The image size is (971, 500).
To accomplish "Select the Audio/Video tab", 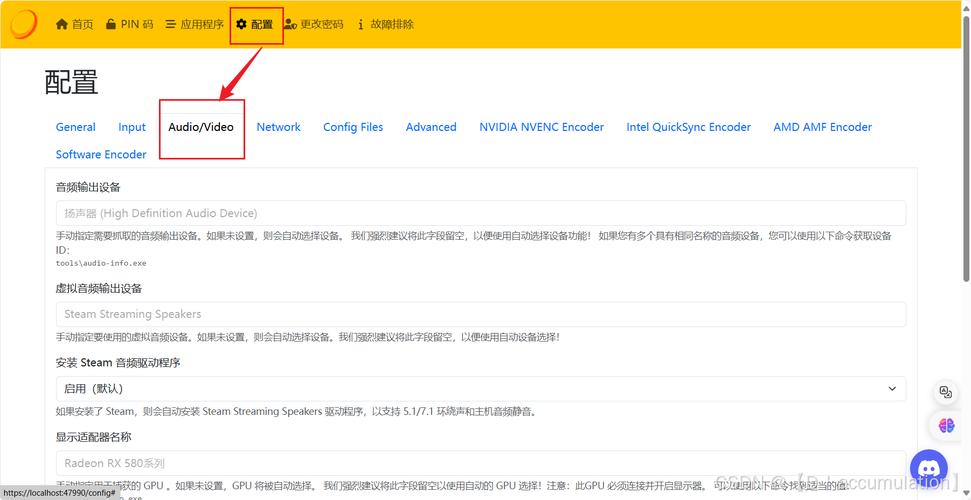I will tap(201, 127).
